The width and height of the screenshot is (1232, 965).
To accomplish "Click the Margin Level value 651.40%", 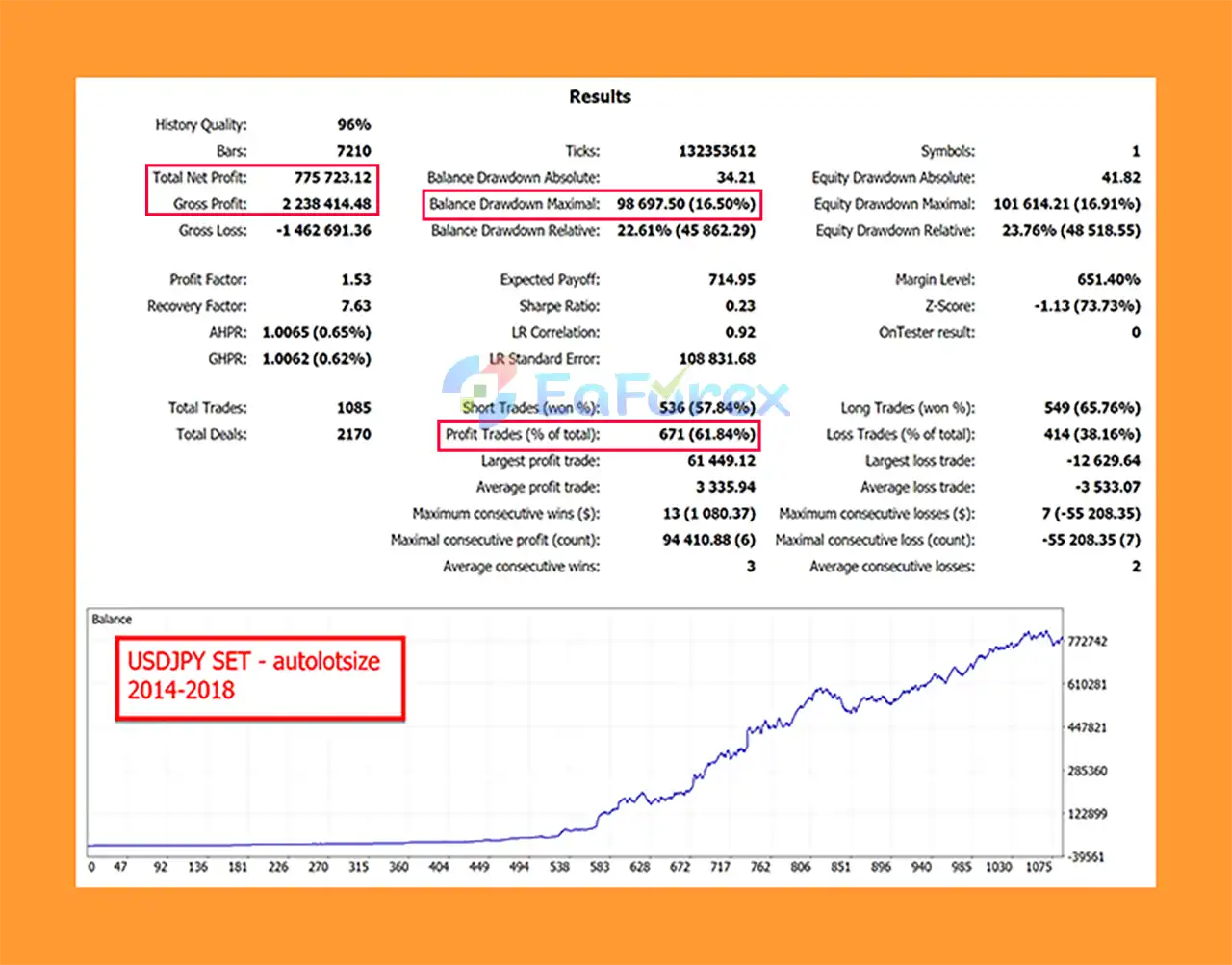I will pyautogui.click(x=1108, y=280).
